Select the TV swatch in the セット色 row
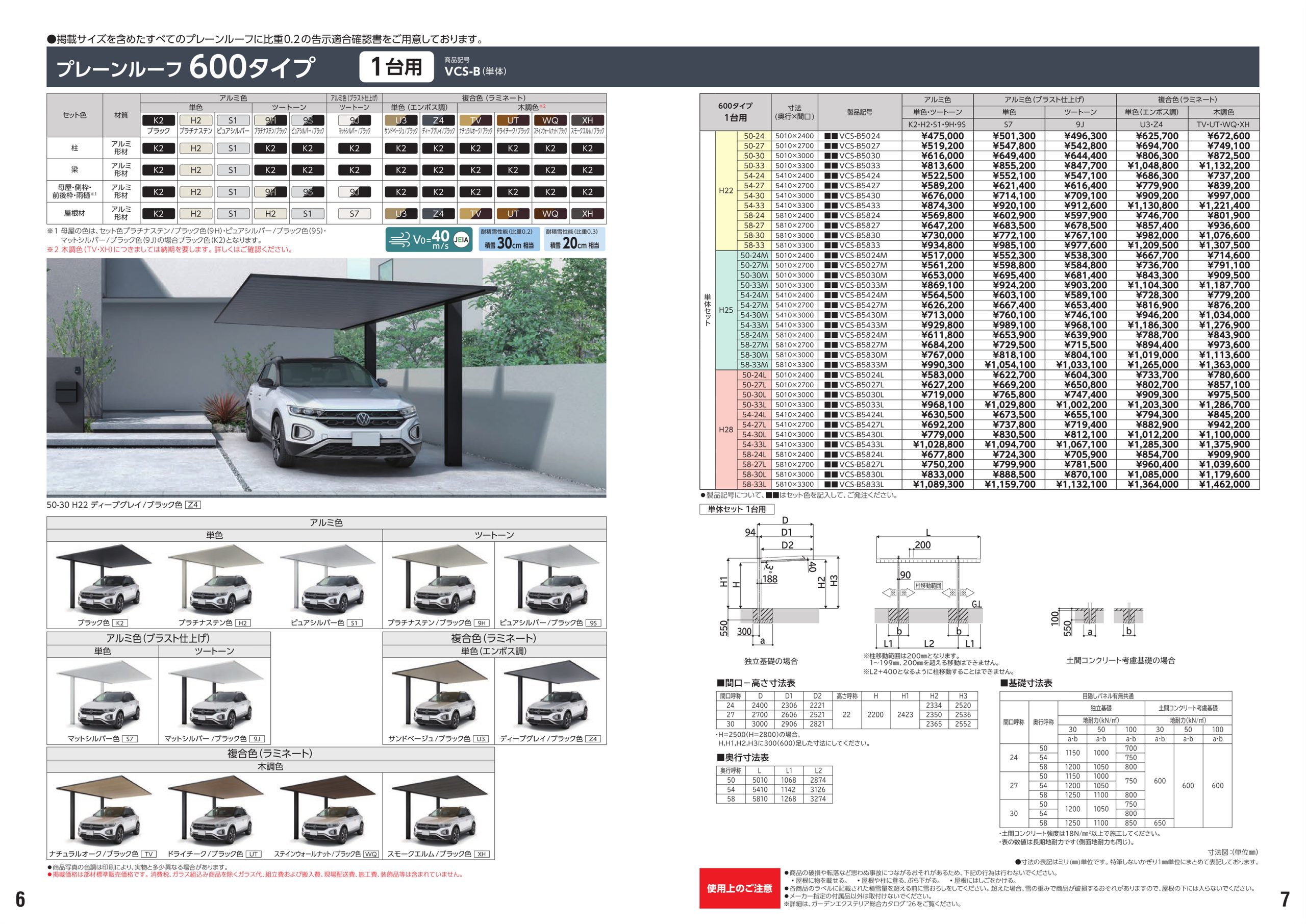 [475, 120]
